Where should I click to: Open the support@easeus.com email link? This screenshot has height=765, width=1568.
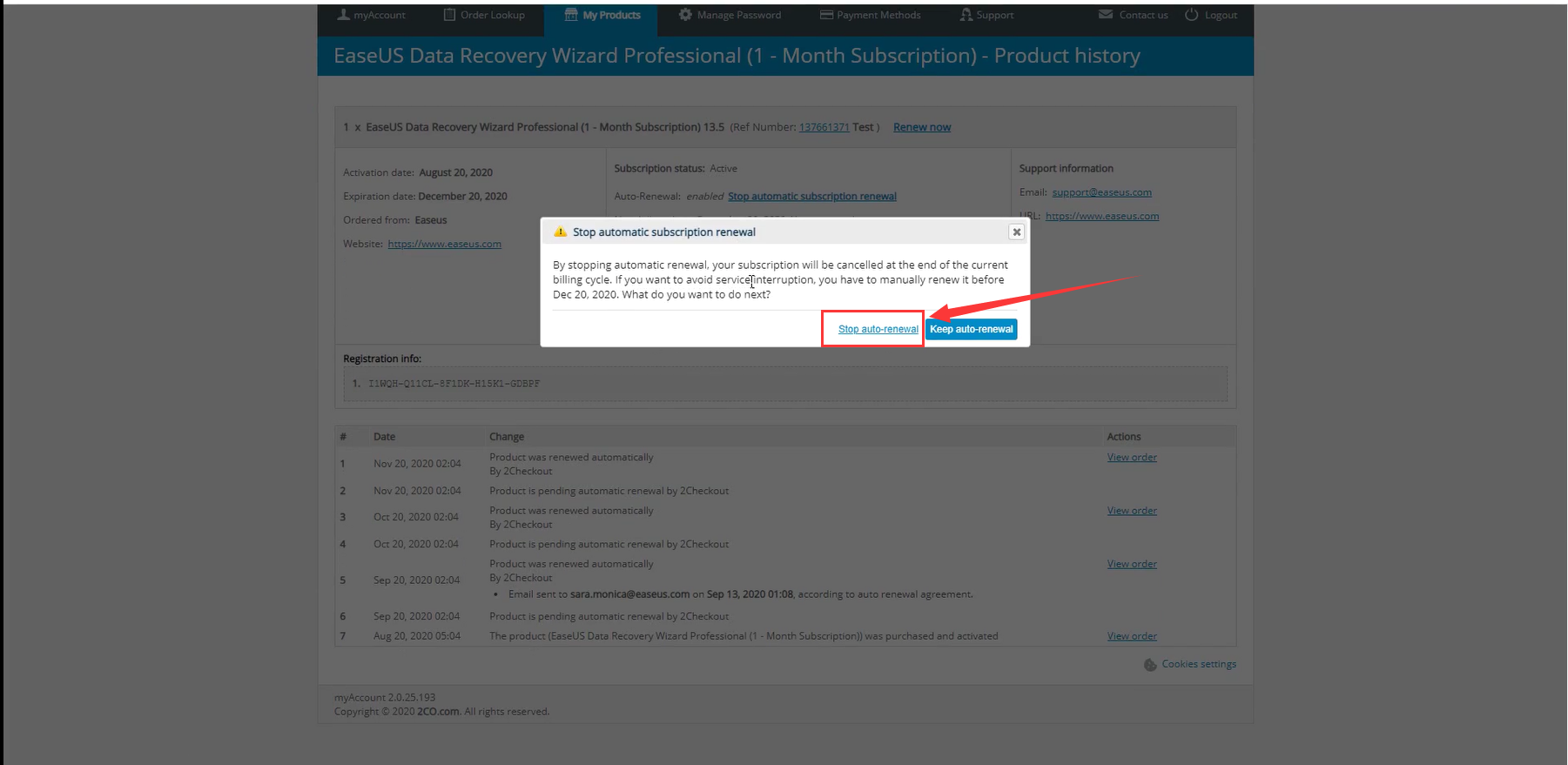point(1101,192)
